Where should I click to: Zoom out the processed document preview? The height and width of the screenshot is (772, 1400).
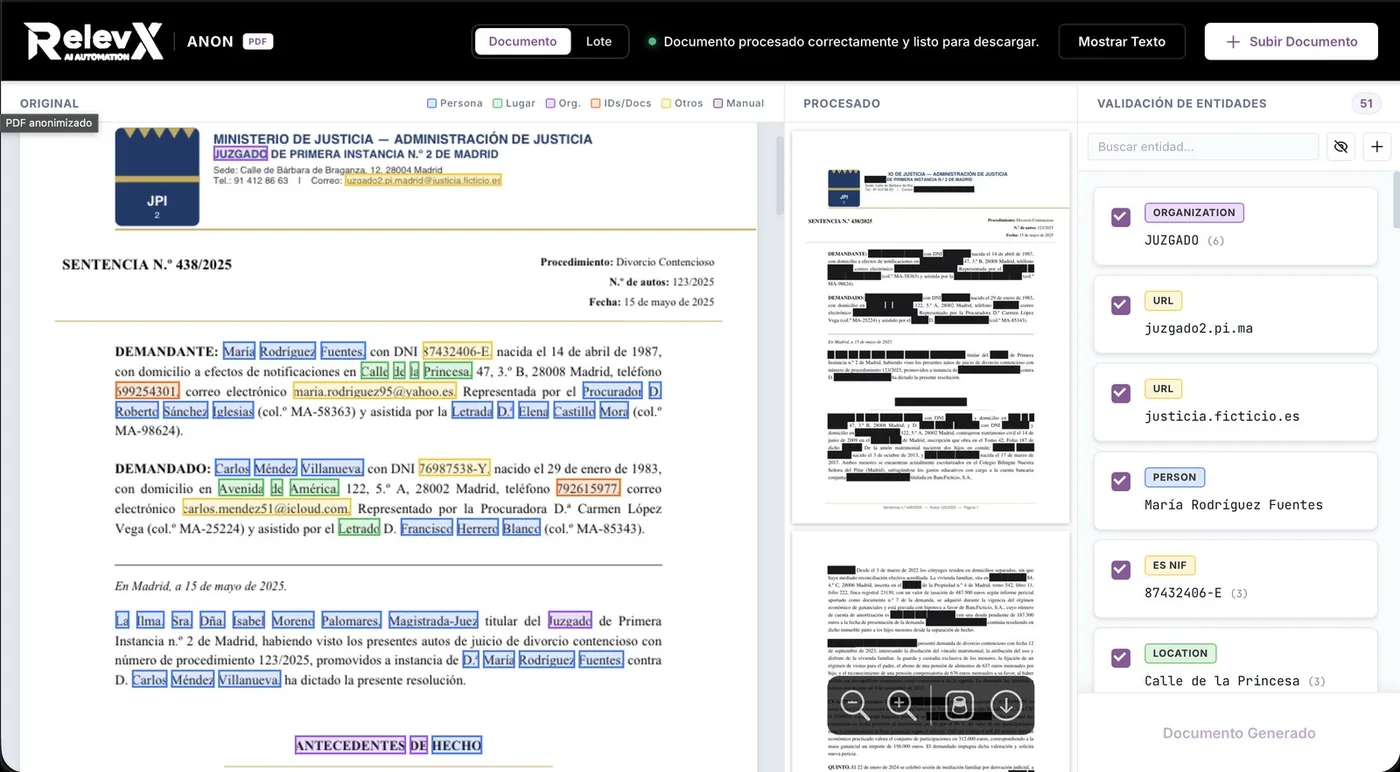855,705
